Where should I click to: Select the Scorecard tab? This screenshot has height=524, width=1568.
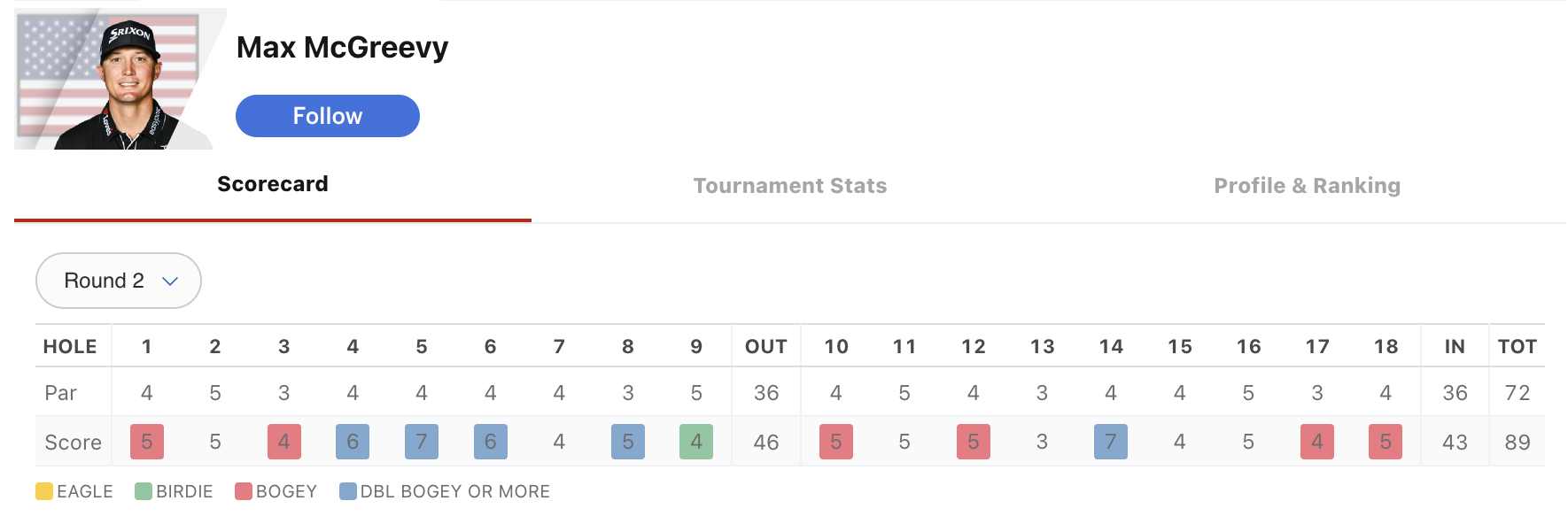273,184
